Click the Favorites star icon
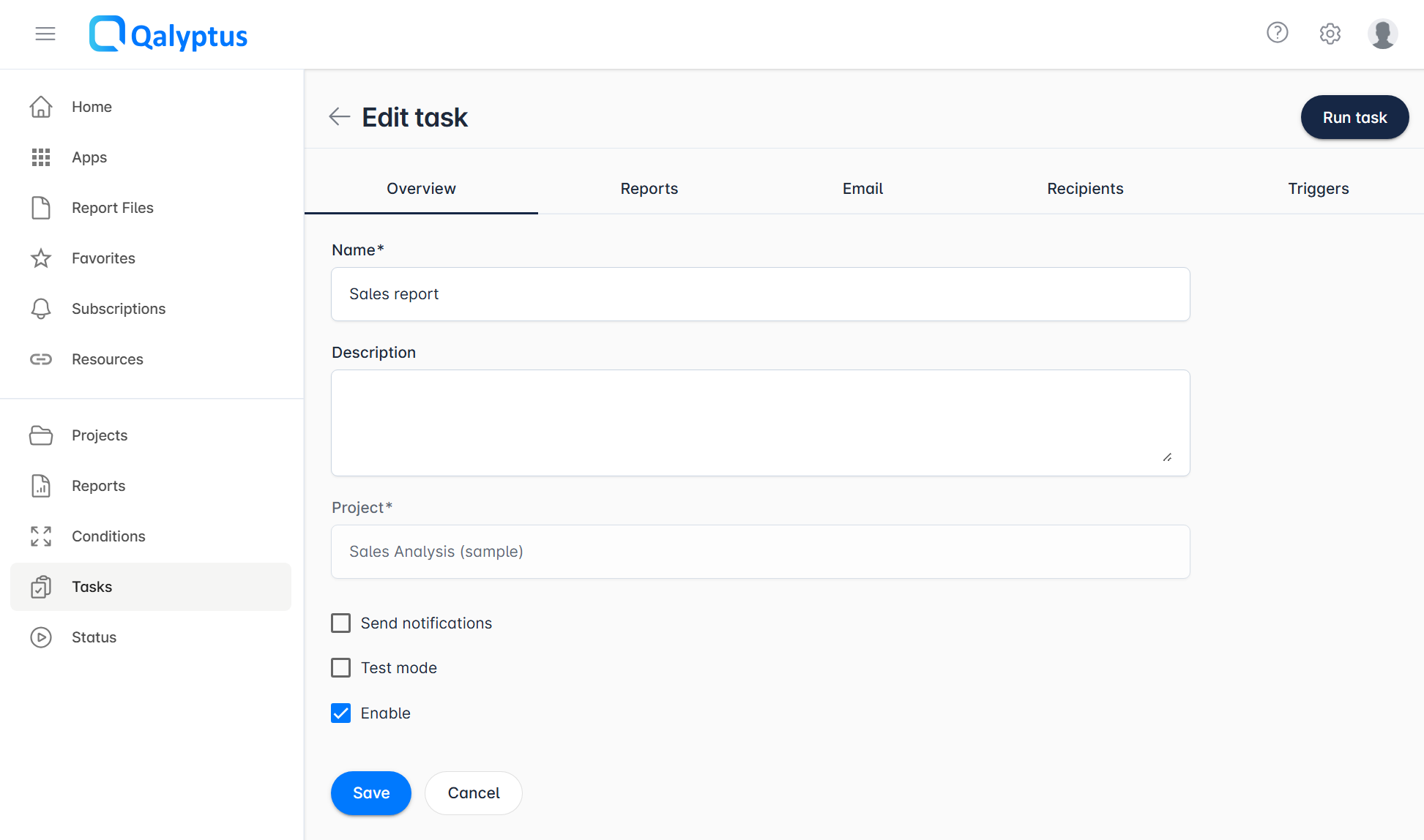Image resolution: width=1424 pixels, height=840 pixels. pyautogui.click(x=41, y=258)
